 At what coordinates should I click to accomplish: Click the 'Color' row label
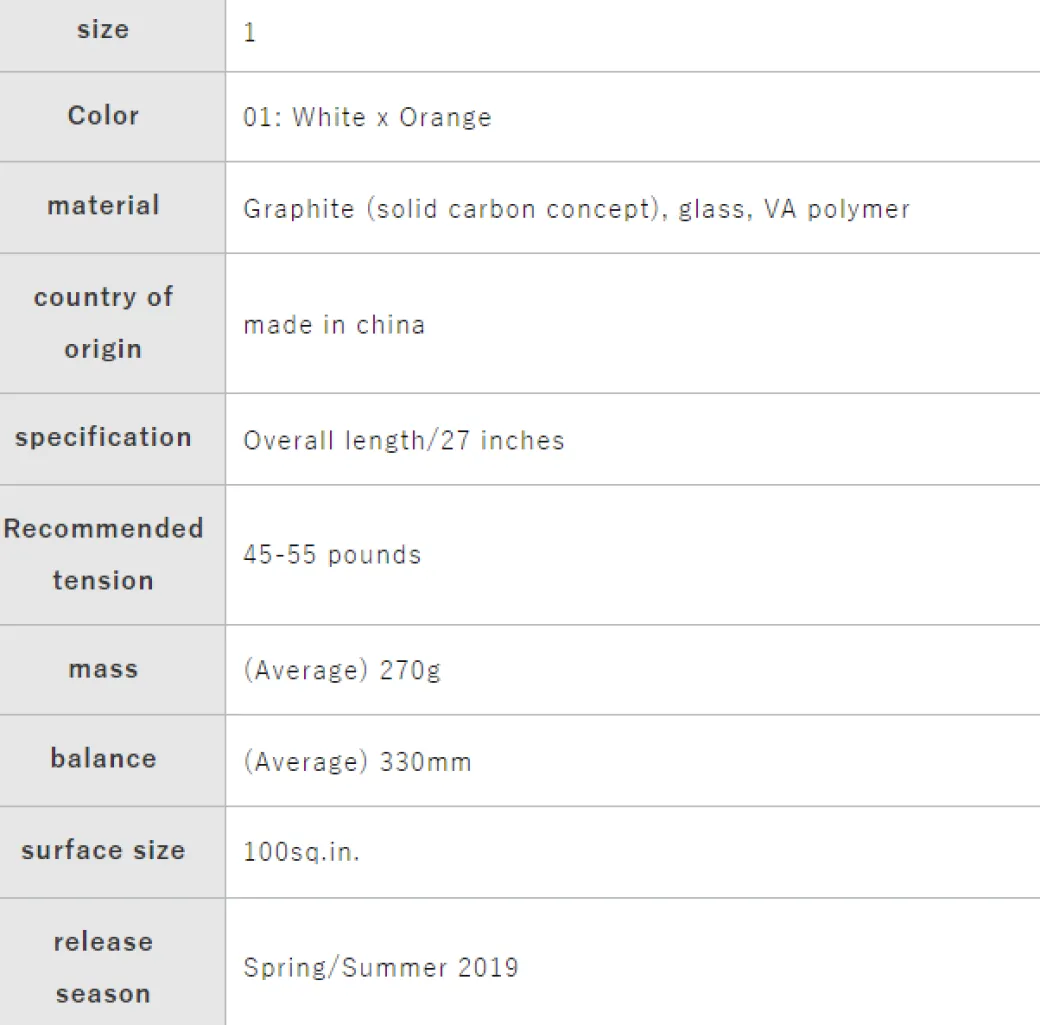103,116
